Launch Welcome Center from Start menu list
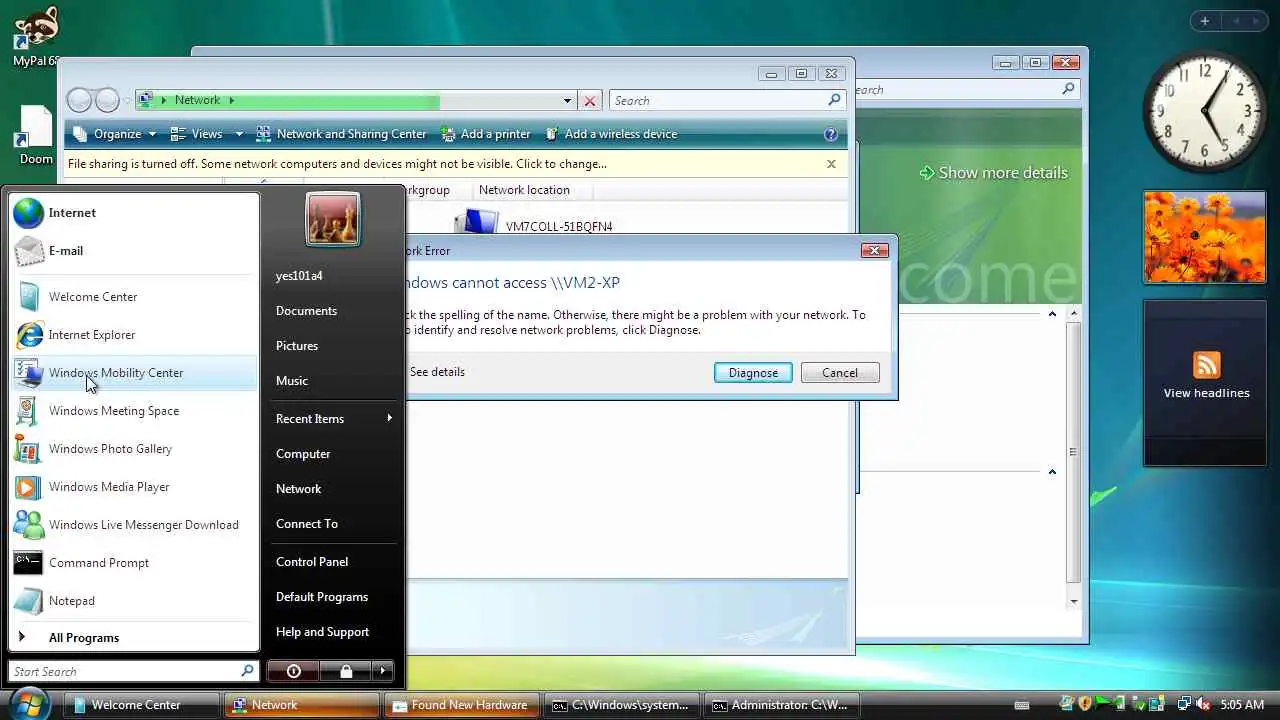 tap(133, 297)
